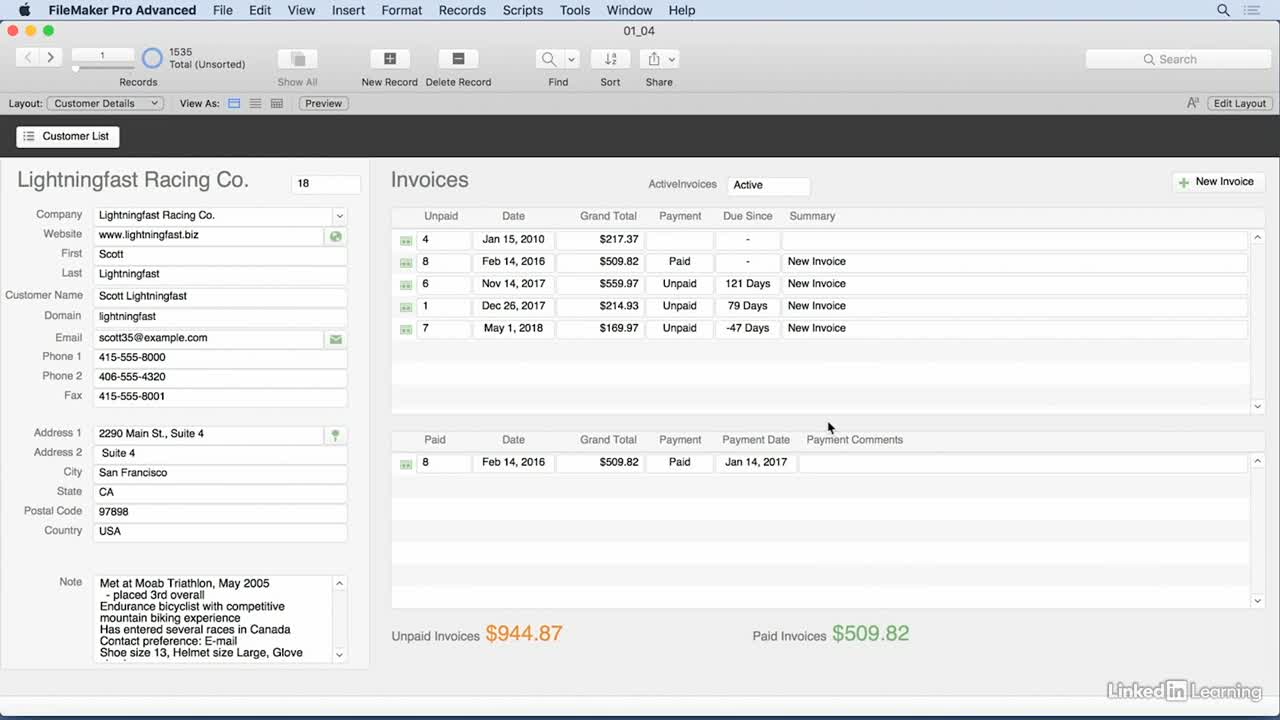The width and height of the screenshot is (1280, 720).
Task: Open Spotlight search in the menu bar
Action: point(1223,10)
